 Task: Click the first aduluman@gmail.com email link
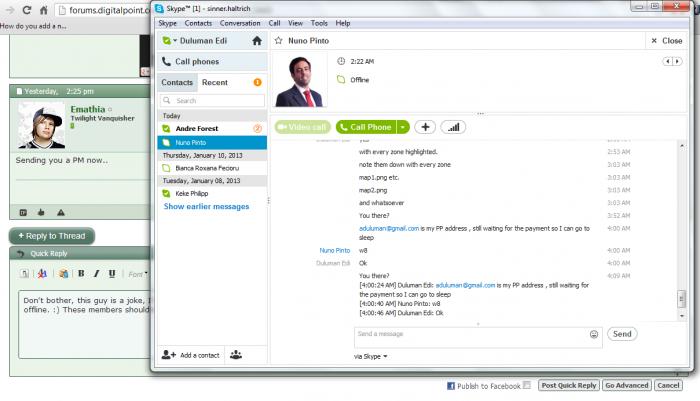[x=389, y=228]
